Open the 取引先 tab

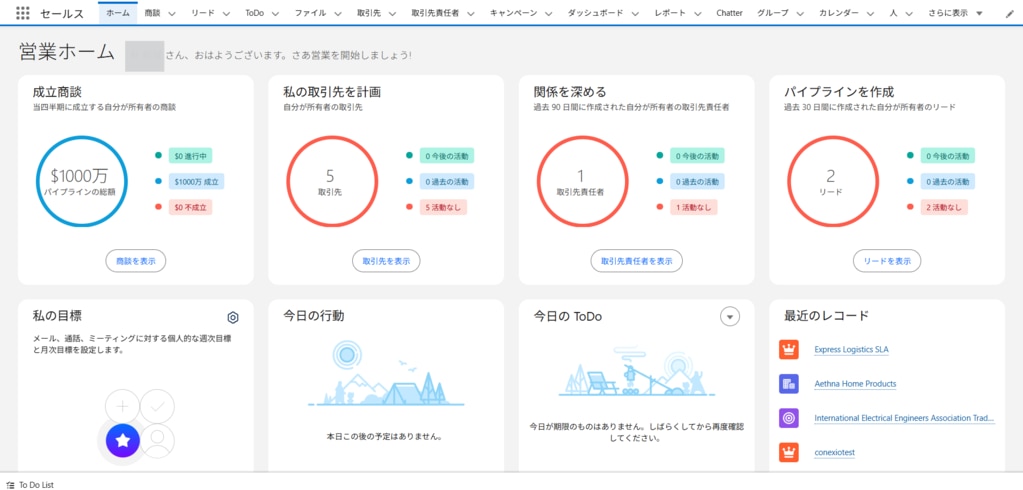(369, 13)
